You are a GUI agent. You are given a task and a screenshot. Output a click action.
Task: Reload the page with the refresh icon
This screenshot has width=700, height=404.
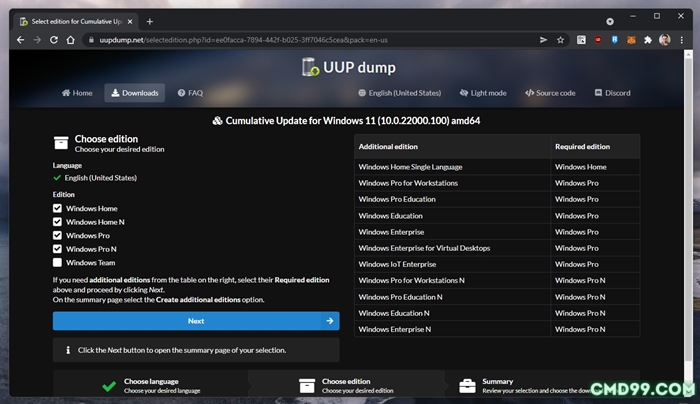tap(54, 40)
